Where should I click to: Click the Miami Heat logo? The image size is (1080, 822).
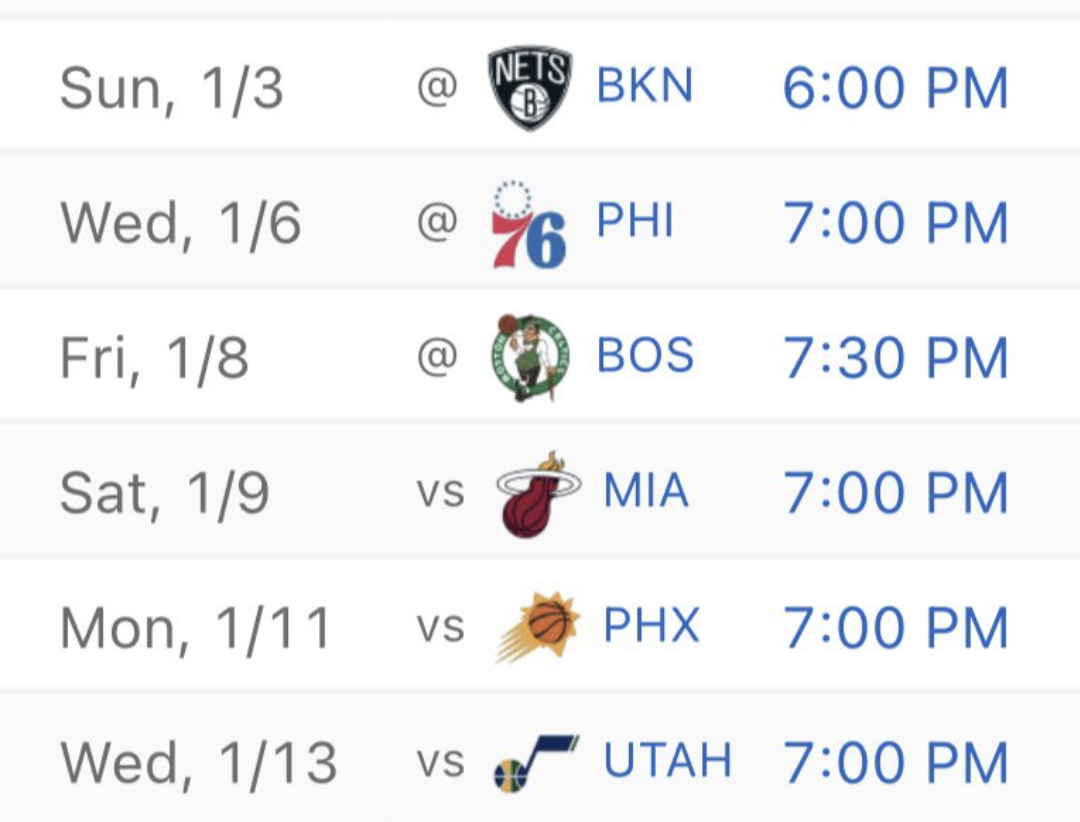coord(538,493)
